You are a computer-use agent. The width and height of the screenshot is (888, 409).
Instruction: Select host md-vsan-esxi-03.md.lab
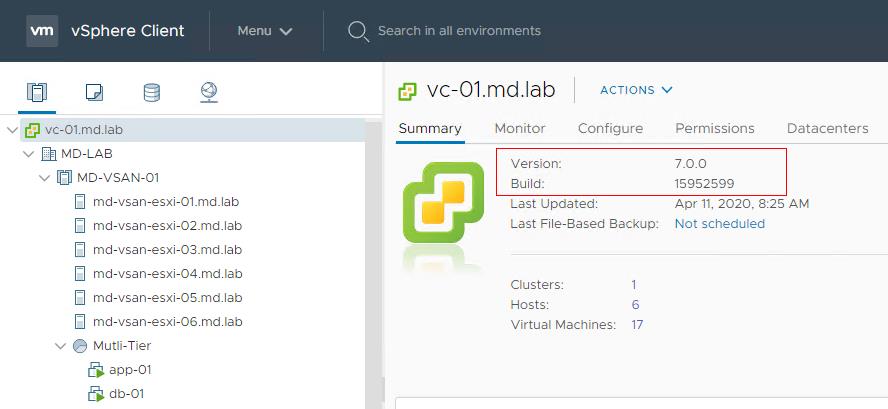point(168,250)
